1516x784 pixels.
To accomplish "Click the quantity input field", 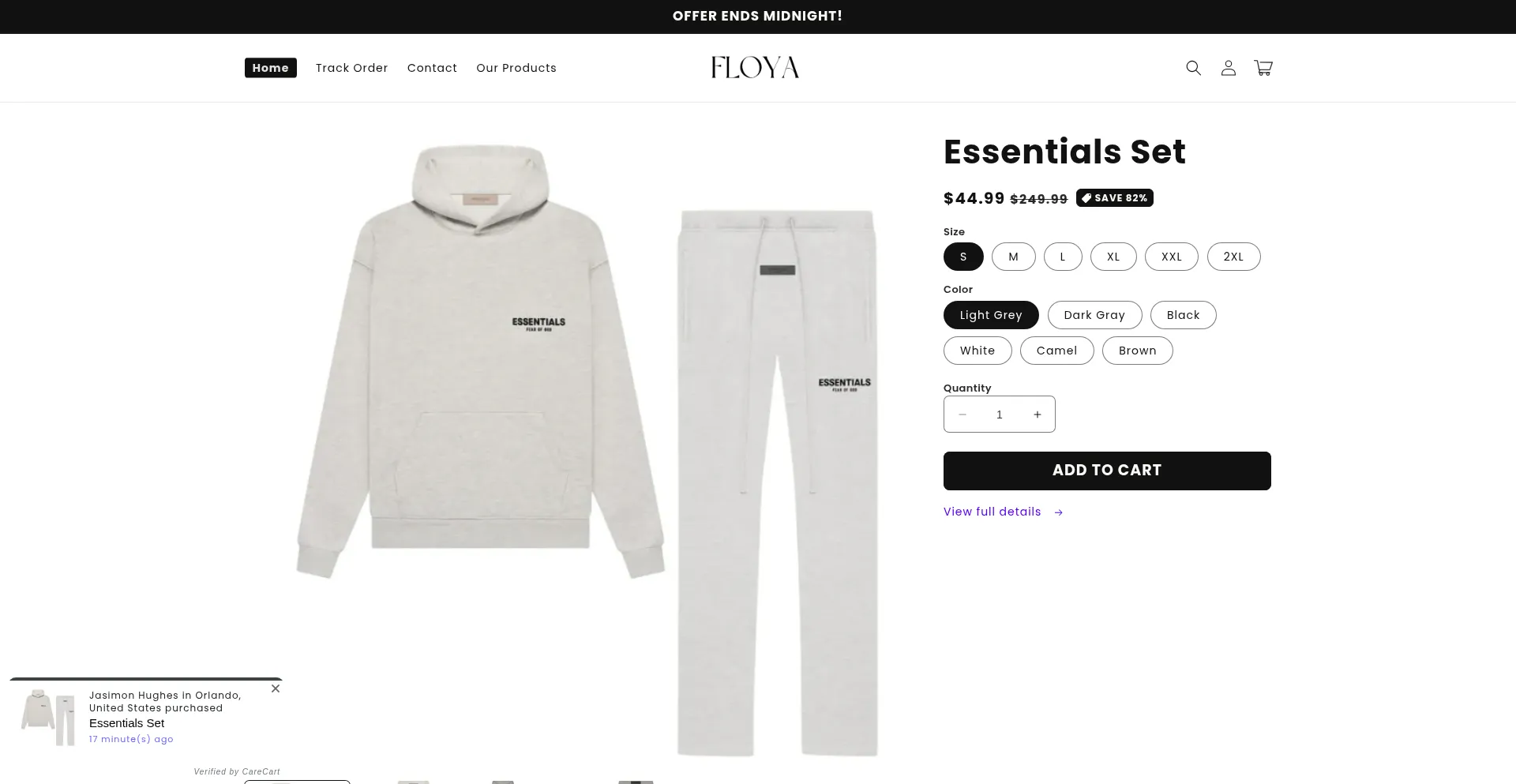I will pos(1000,415).
